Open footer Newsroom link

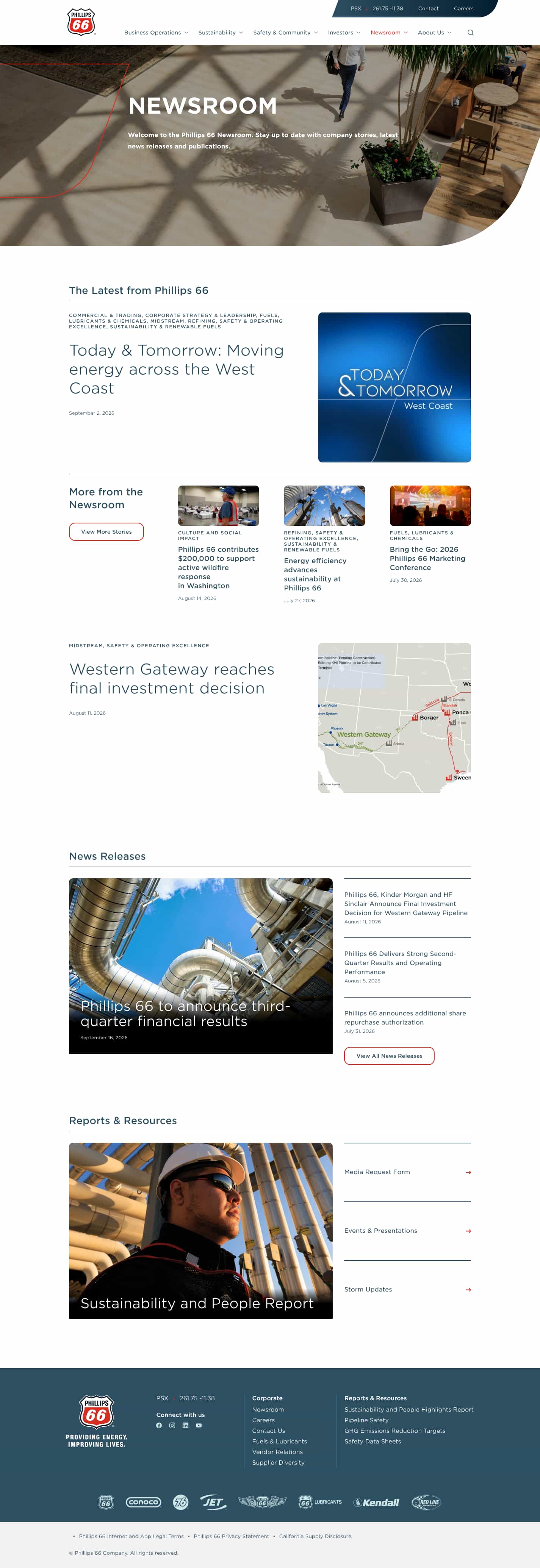[268, 1410]
